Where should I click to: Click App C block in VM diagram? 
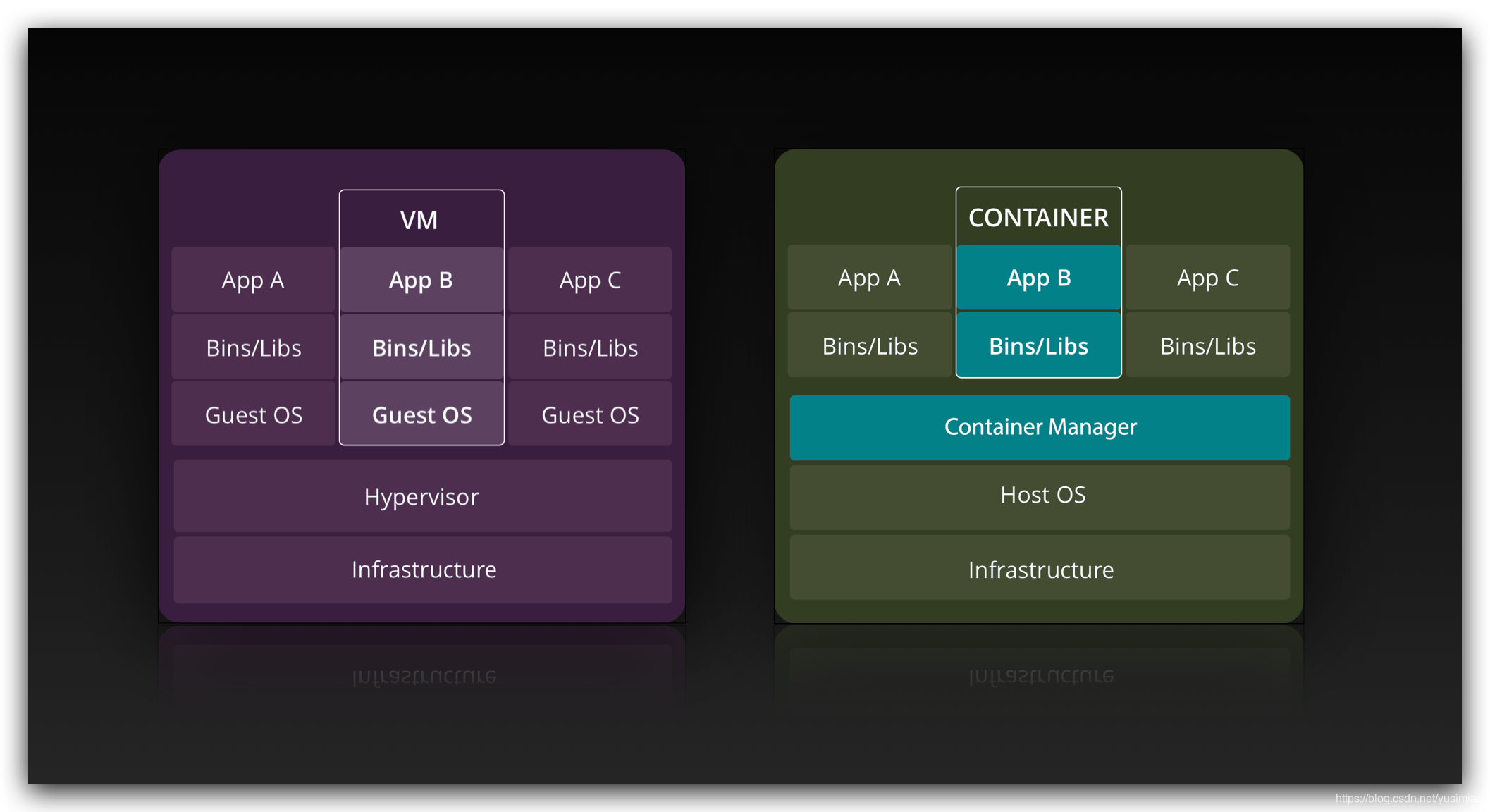590,280
